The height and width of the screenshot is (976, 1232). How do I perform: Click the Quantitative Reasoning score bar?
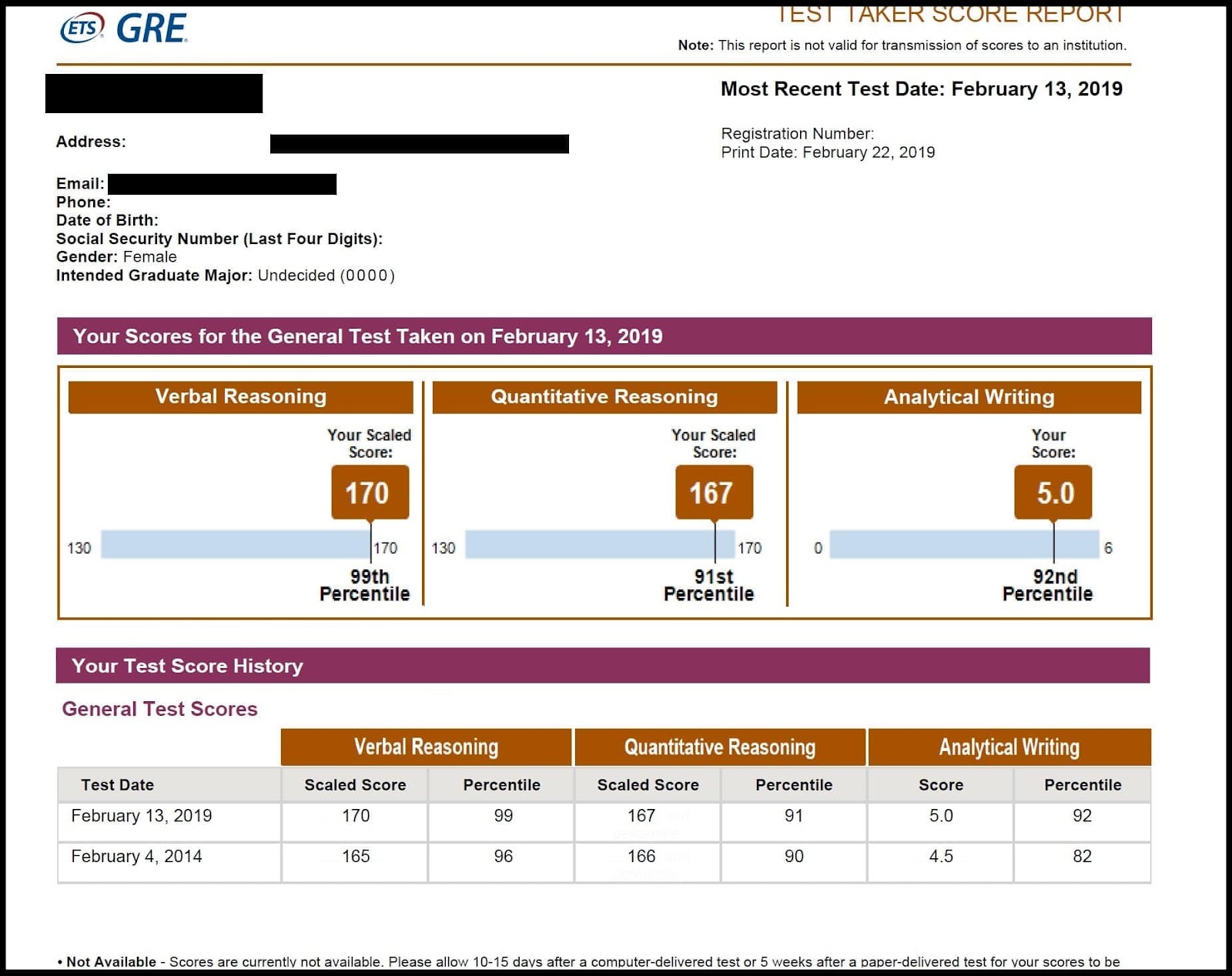click(600, 544)
